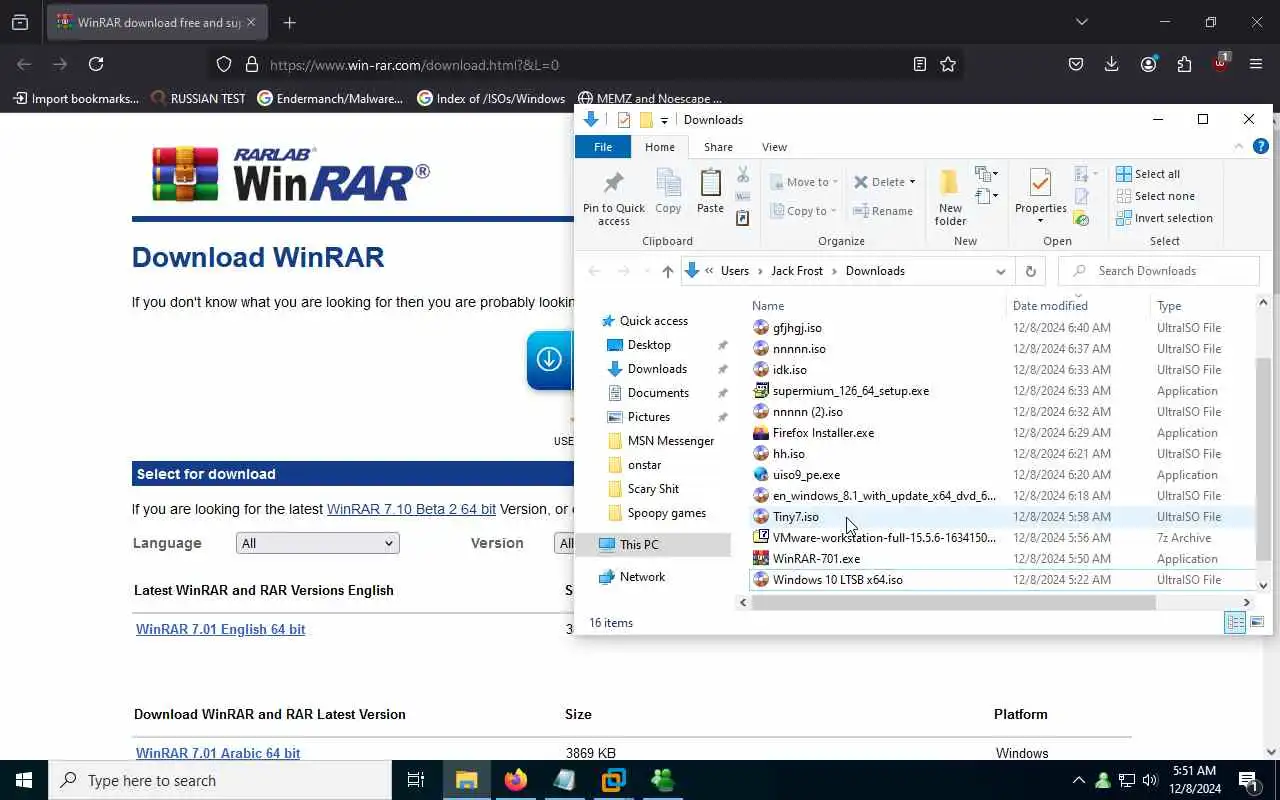Create a New folder from the ribbon
The width and height of the screenshot is (1280, 800).
click(950, 198)
